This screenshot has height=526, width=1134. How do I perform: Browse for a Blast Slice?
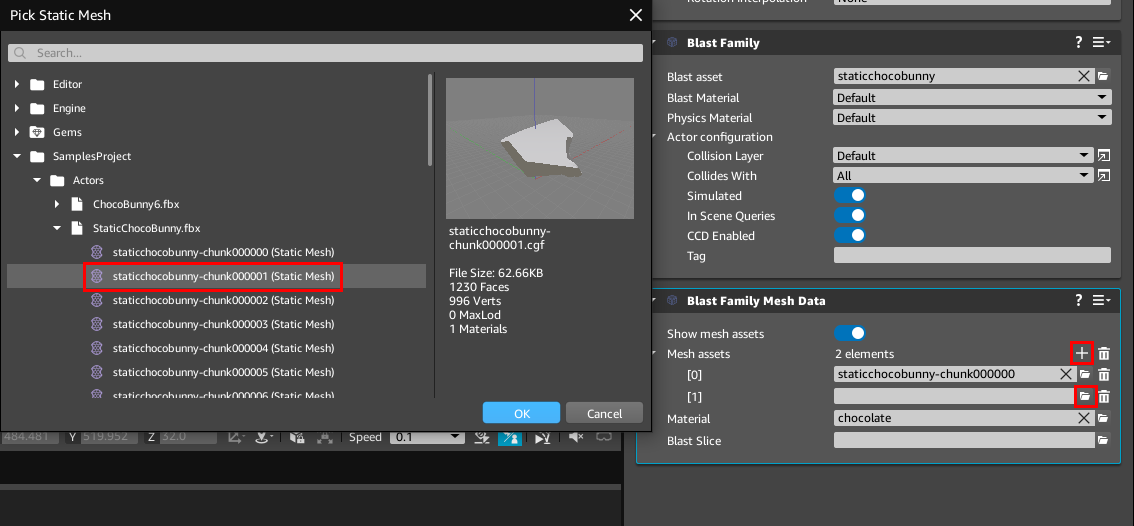coord(1103,440)
